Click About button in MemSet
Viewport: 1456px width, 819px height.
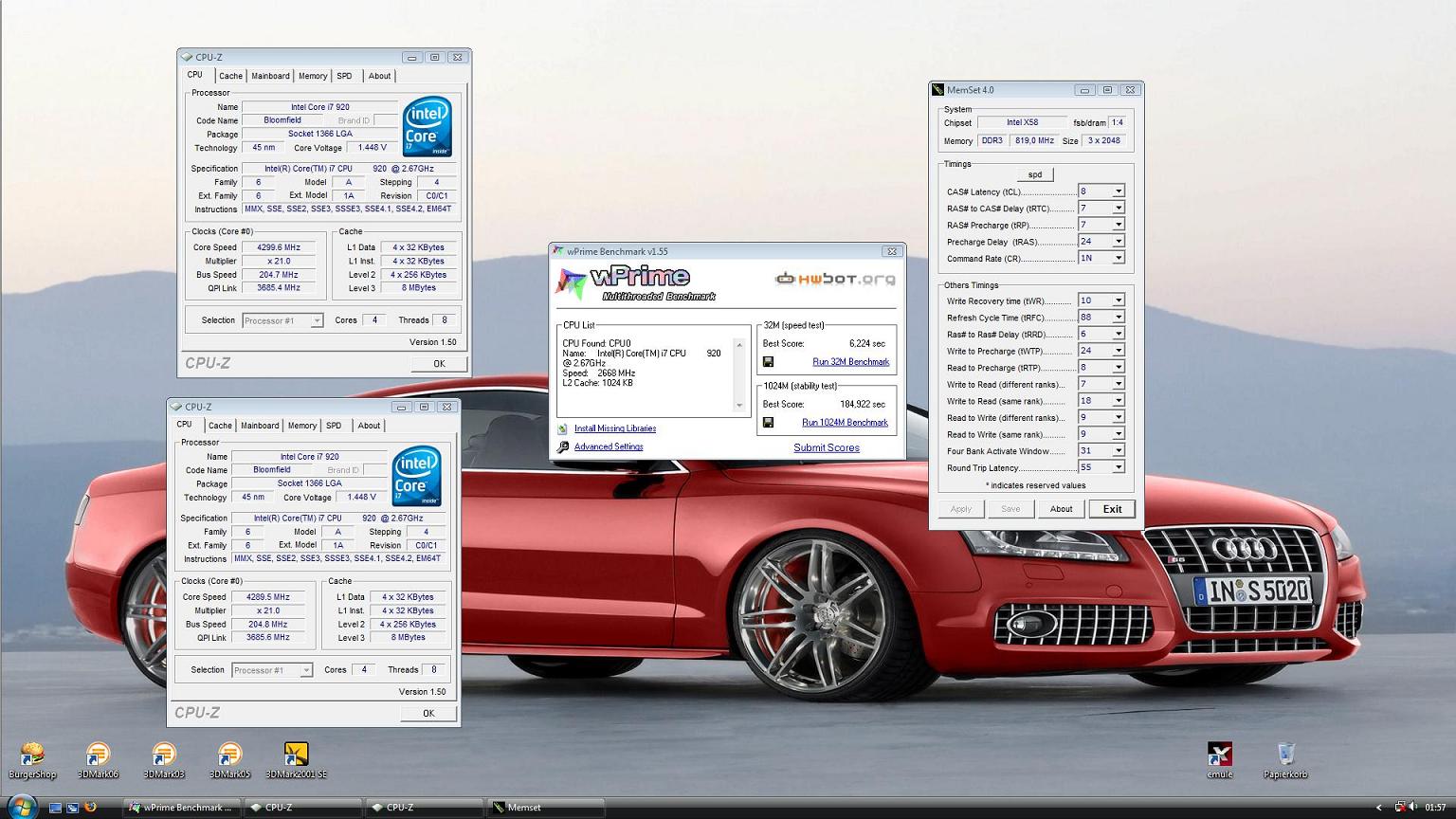[x=1061, y=509]
